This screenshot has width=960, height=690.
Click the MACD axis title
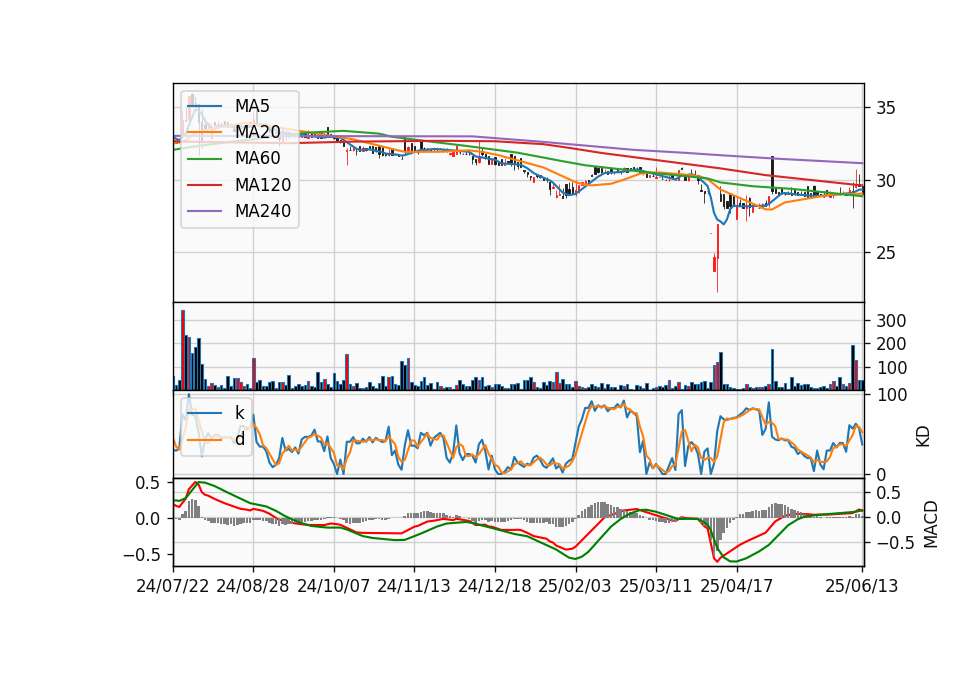pos(931,524)
